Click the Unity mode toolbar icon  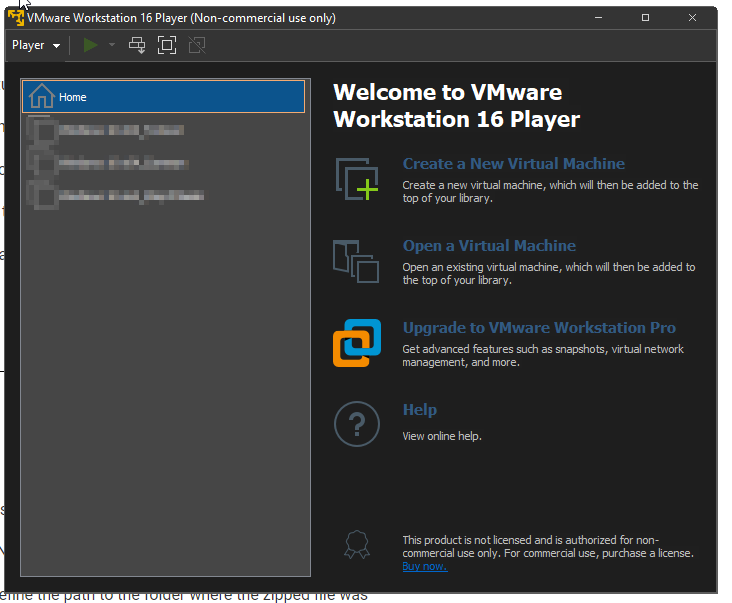[x=197, y=45]
